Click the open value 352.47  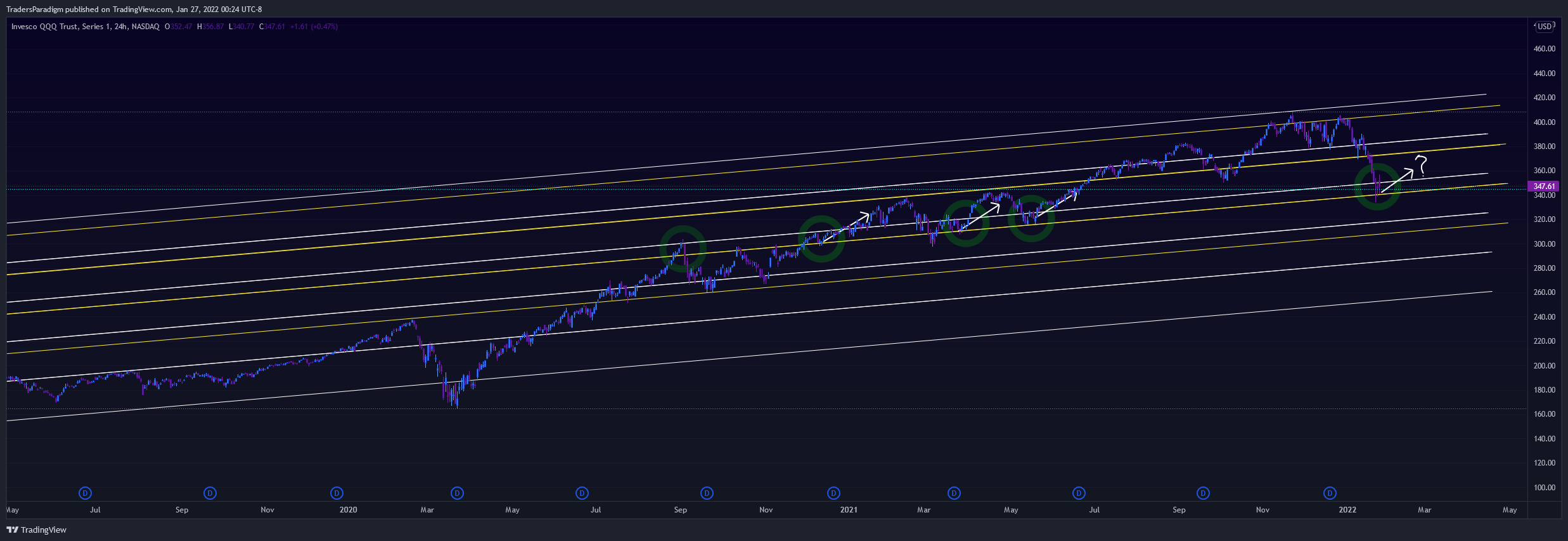click(x=181, y=27)
